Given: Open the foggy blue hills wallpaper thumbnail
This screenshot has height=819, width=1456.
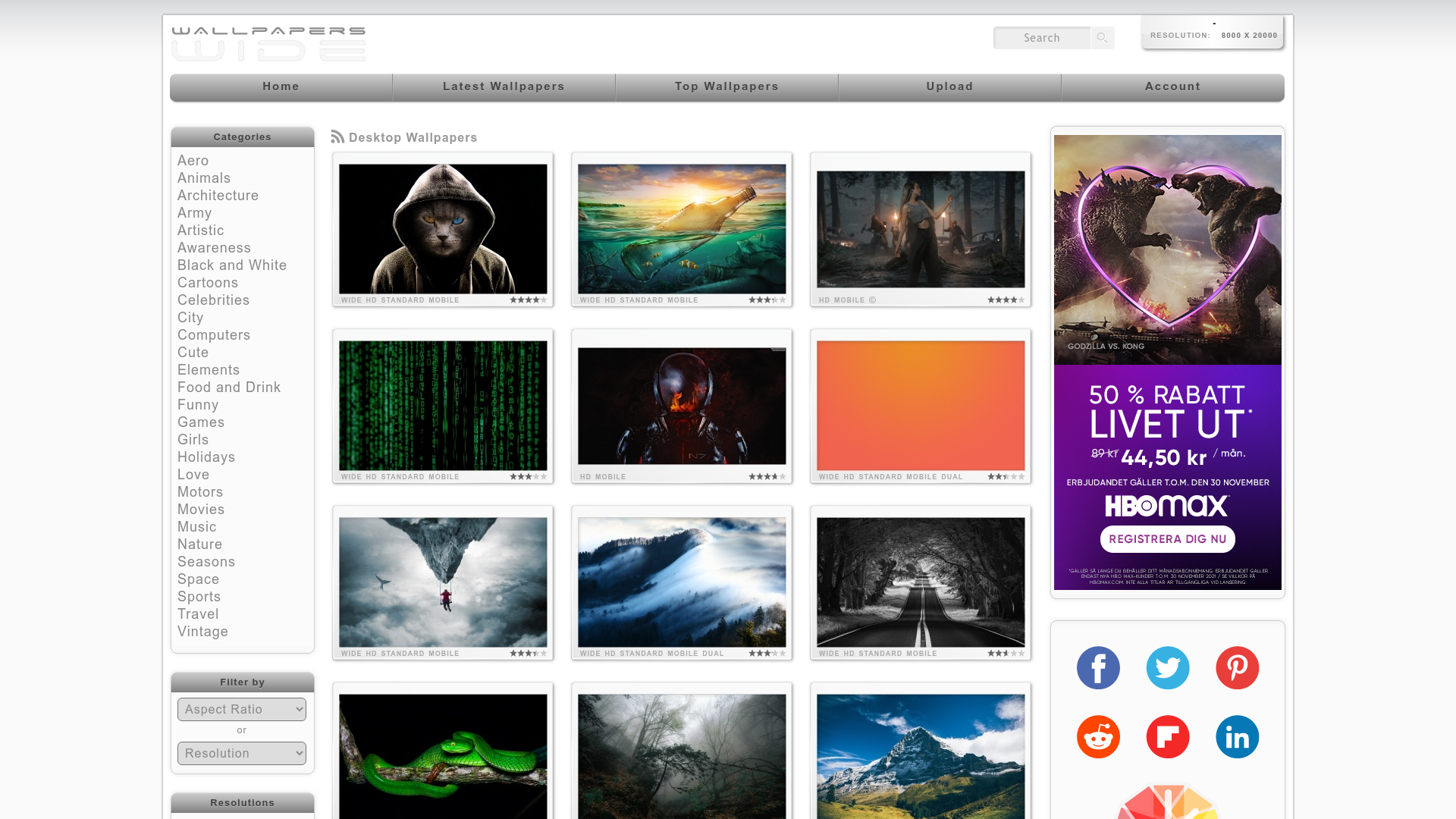Looking at the screenshot, I should coord(682,582).
